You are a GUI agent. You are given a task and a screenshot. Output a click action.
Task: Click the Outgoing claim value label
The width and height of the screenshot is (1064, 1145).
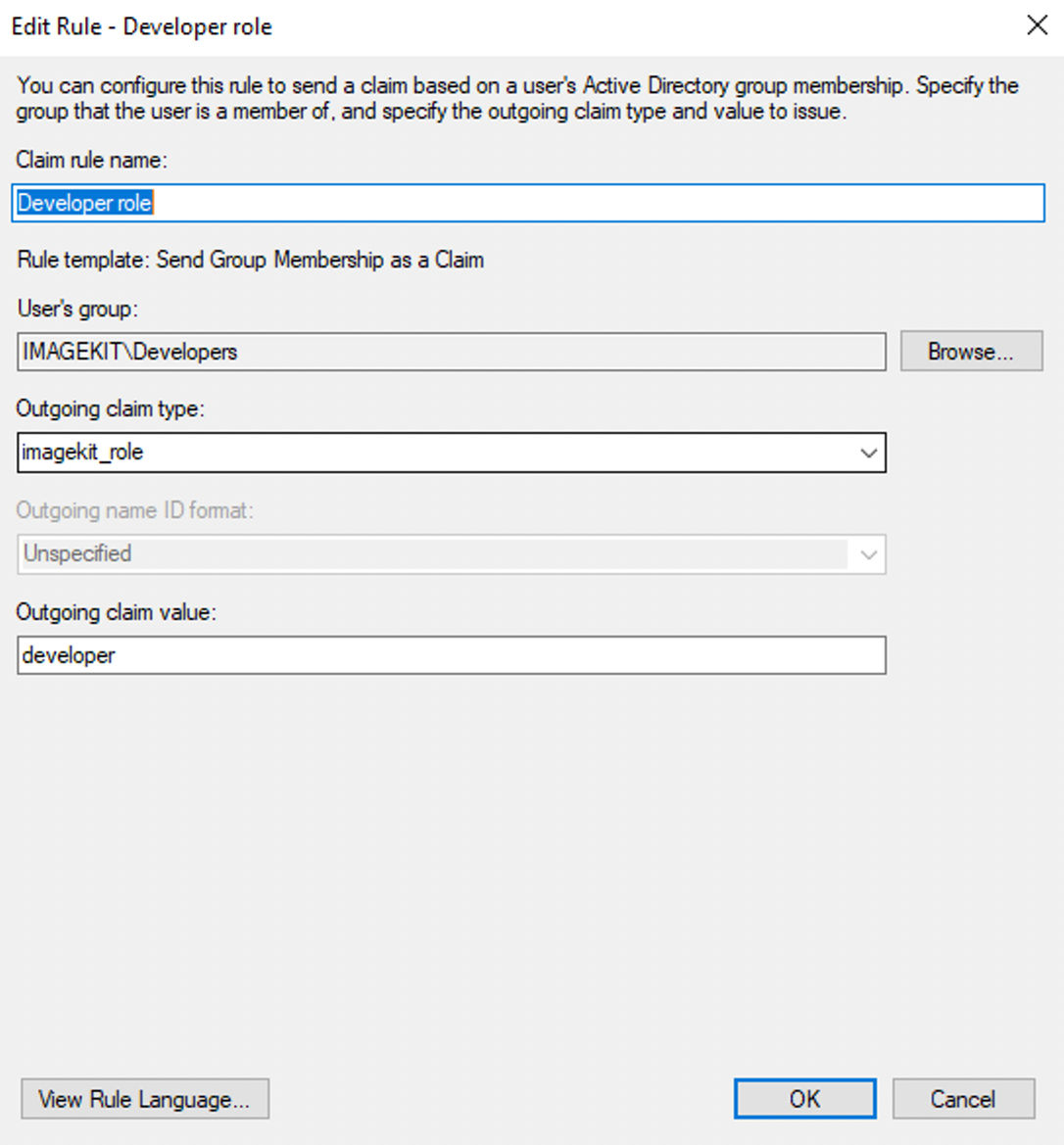[x=117, y=612]
